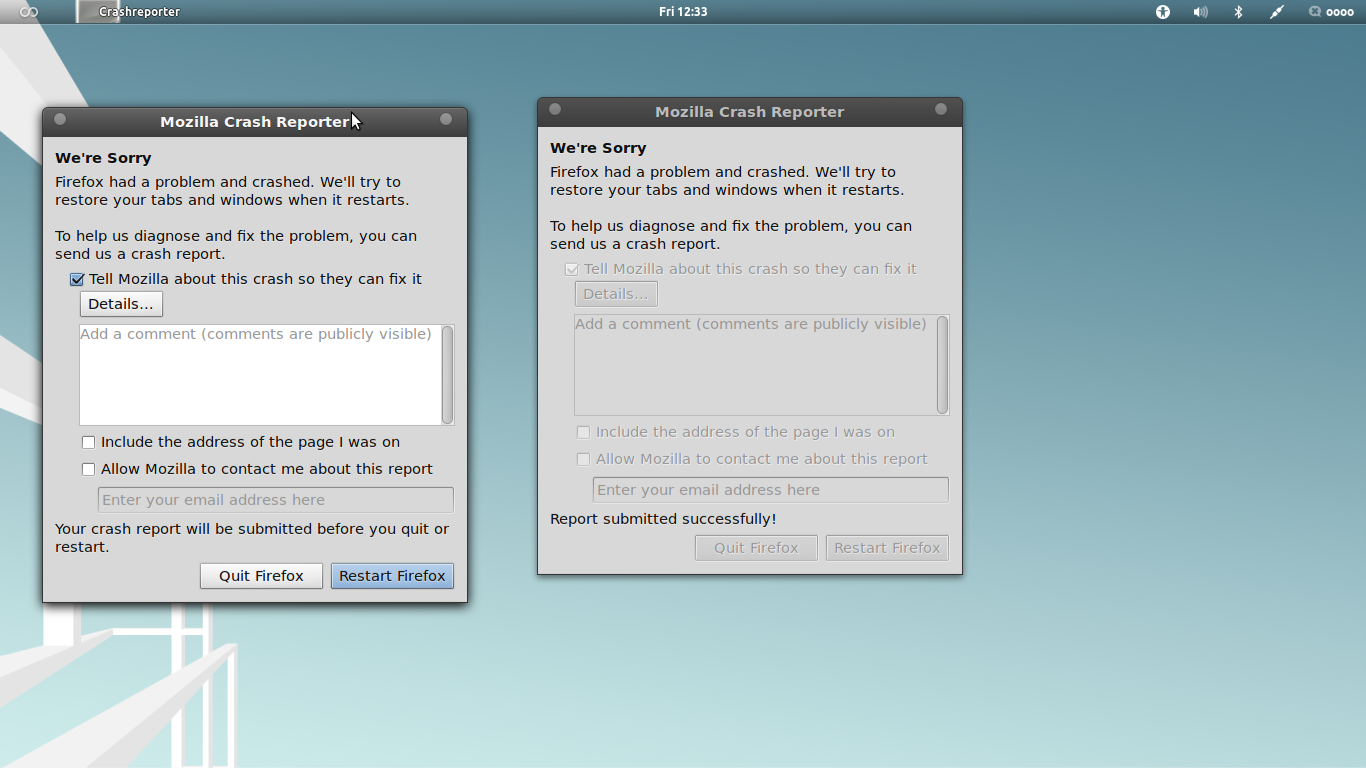
Task: Open the volume speaker icon in top panel
Action: tap(1200, 12)
